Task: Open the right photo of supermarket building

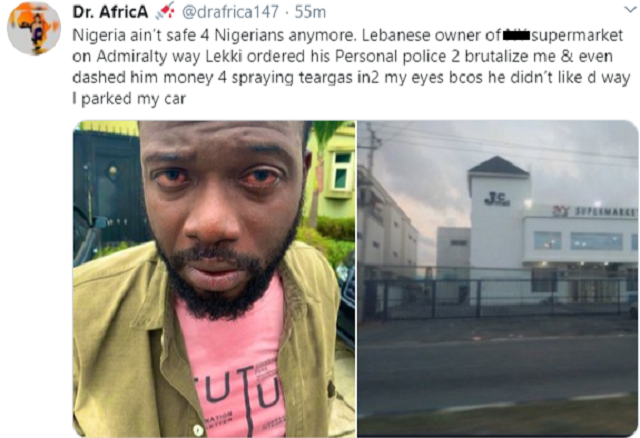Action: pos(498,279)
